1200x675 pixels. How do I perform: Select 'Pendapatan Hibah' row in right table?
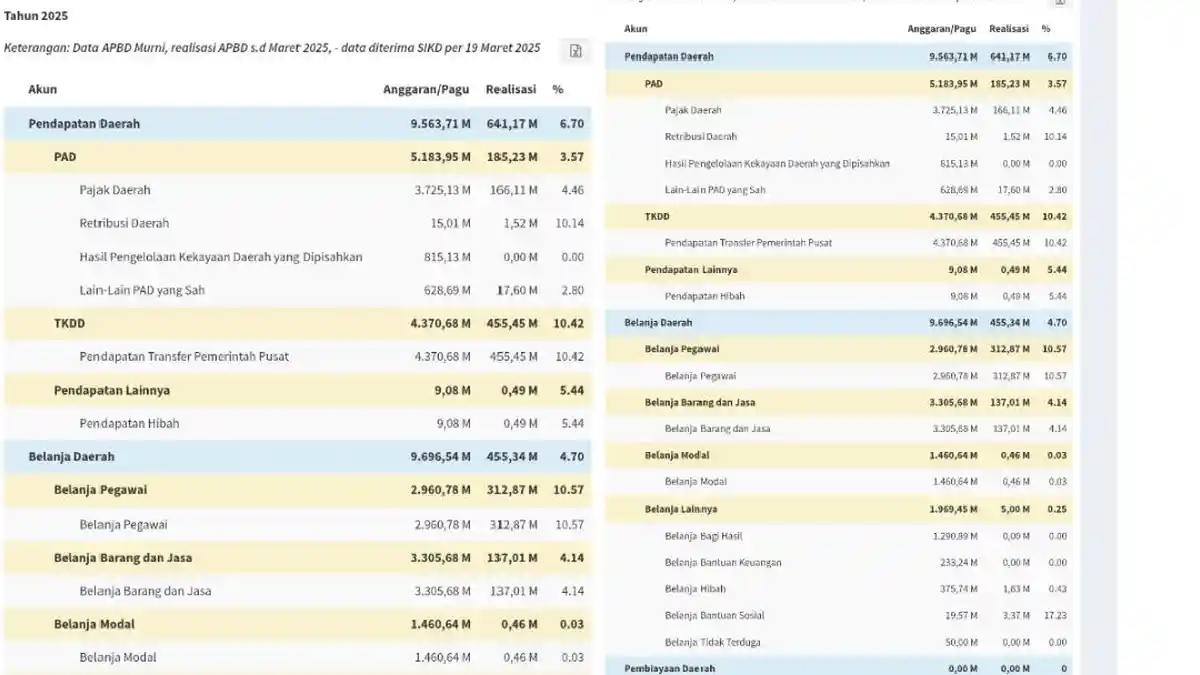click(x=839, y=296)
